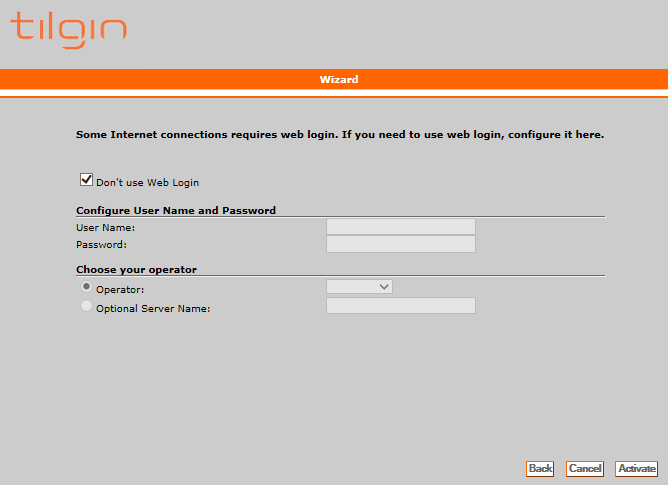The width and height of the screenshot is (668, 485).
Task: Select the Operator radio button
Action: point(86,287)
